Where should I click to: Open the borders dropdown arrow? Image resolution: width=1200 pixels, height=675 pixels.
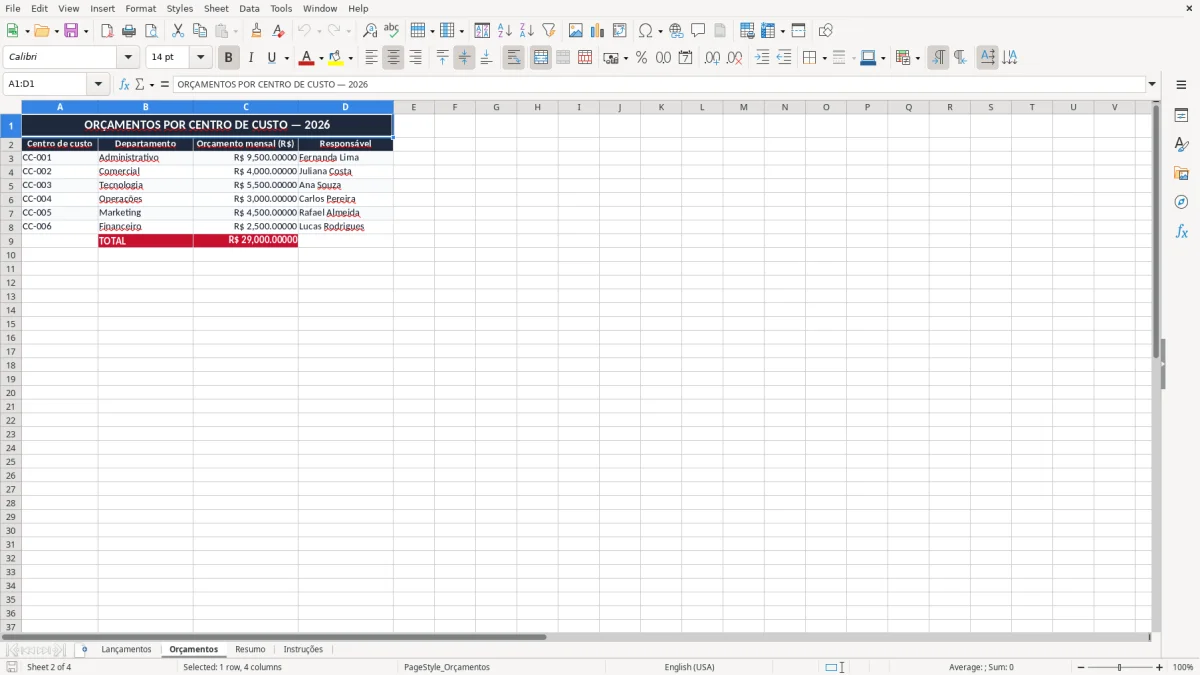[x=824, y=58]
